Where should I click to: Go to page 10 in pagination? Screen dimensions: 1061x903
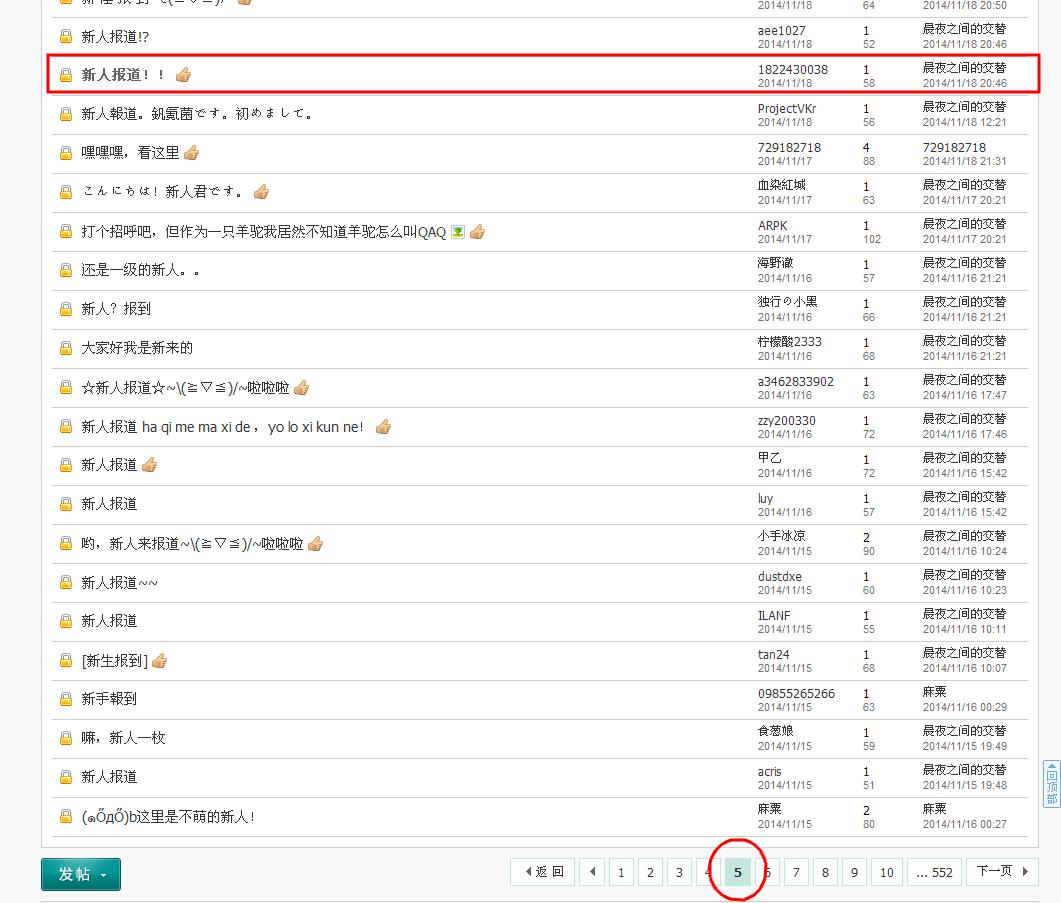tap(887, 873)
